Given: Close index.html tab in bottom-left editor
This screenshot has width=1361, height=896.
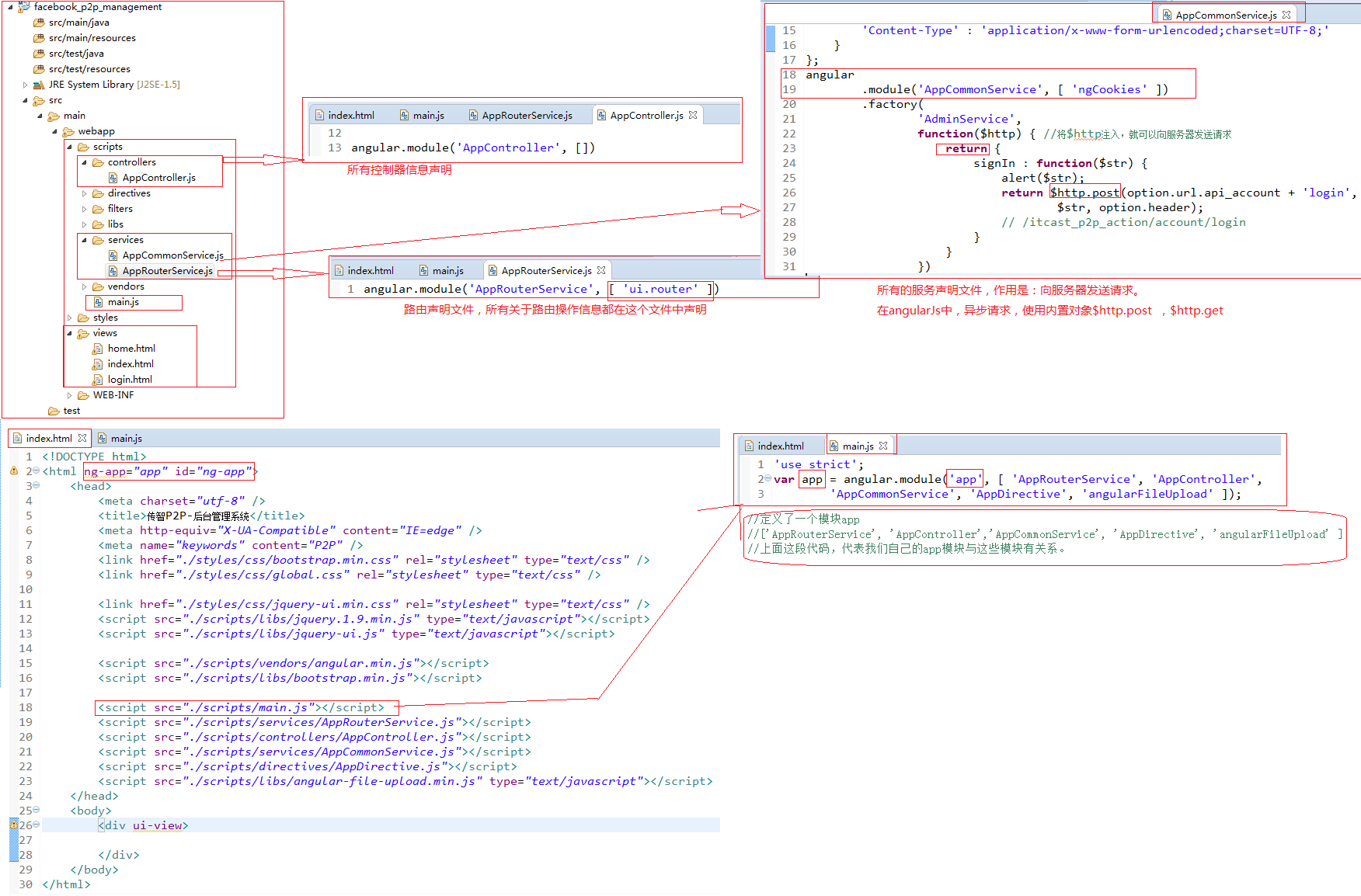Looking at the screenshot, I should [x=82, y=439].
